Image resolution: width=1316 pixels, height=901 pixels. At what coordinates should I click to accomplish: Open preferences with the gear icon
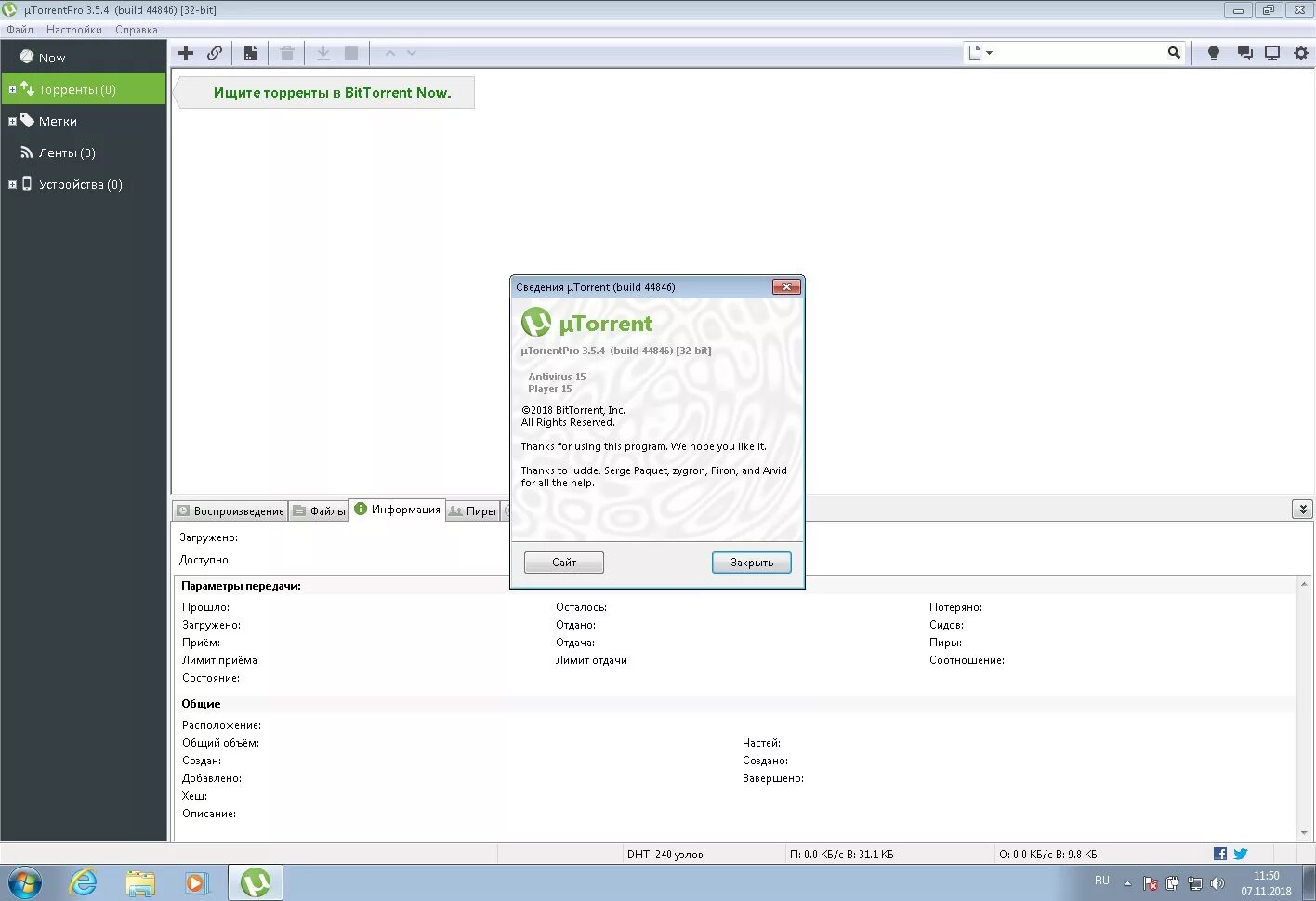tap(1301, 53)
